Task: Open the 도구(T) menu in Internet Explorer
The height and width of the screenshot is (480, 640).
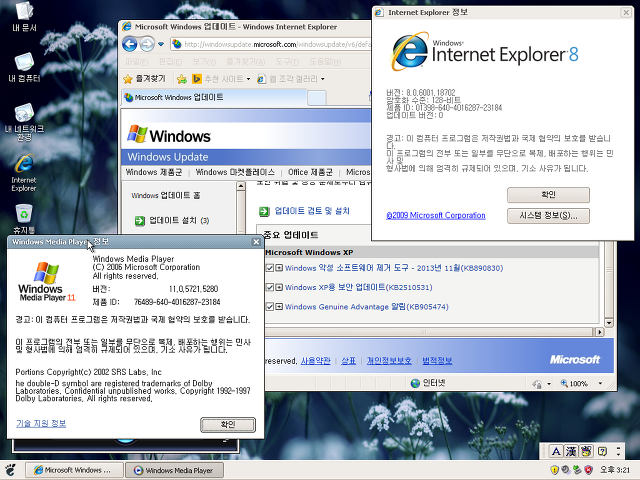Action: (287, 62)
